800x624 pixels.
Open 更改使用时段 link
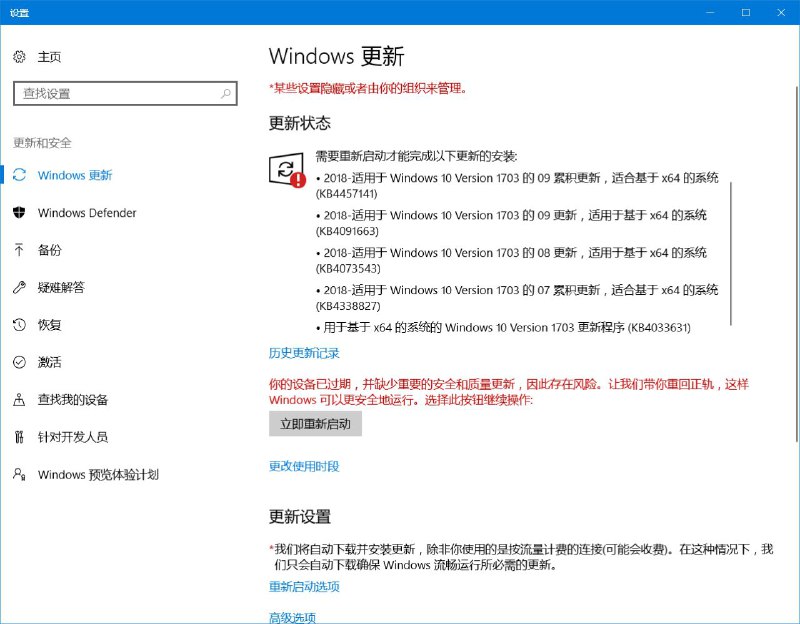pyautogui.click(x=304, y=466)
